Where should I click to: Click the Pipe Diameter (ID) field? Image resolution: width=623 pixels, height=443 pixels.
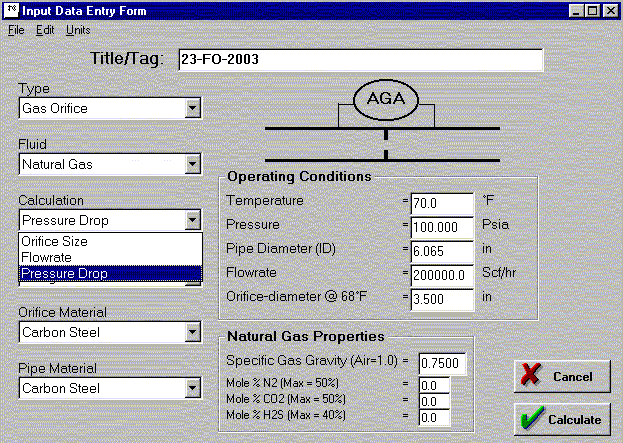pos(442,251)
